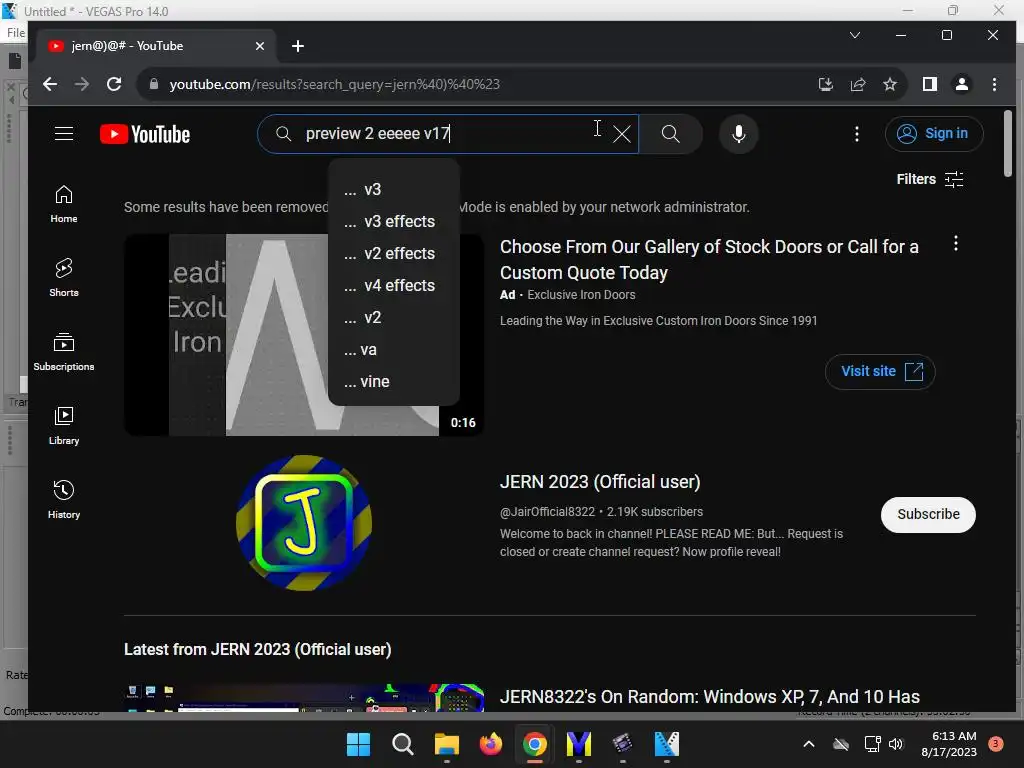Image resolution: width=1024 pixels, height=768 pixels.
Task: Select the "... v3" search suggestion
Action: pos(394,189)
